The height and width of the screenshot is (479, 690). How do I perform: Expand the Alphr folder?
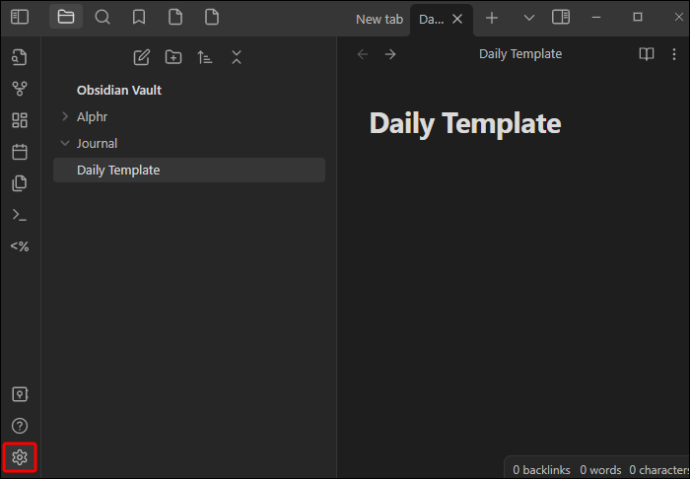click(65, 117)
